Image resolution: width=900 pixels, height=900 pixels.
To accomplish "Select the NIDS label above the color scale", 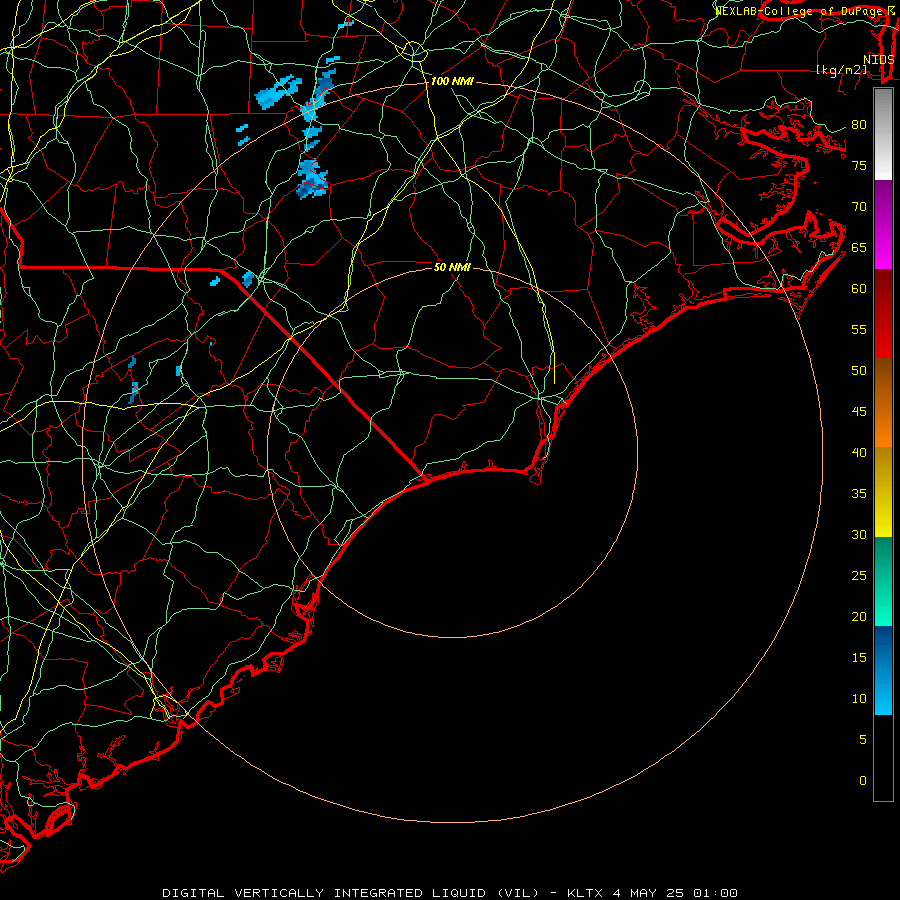I will (879, 60).
